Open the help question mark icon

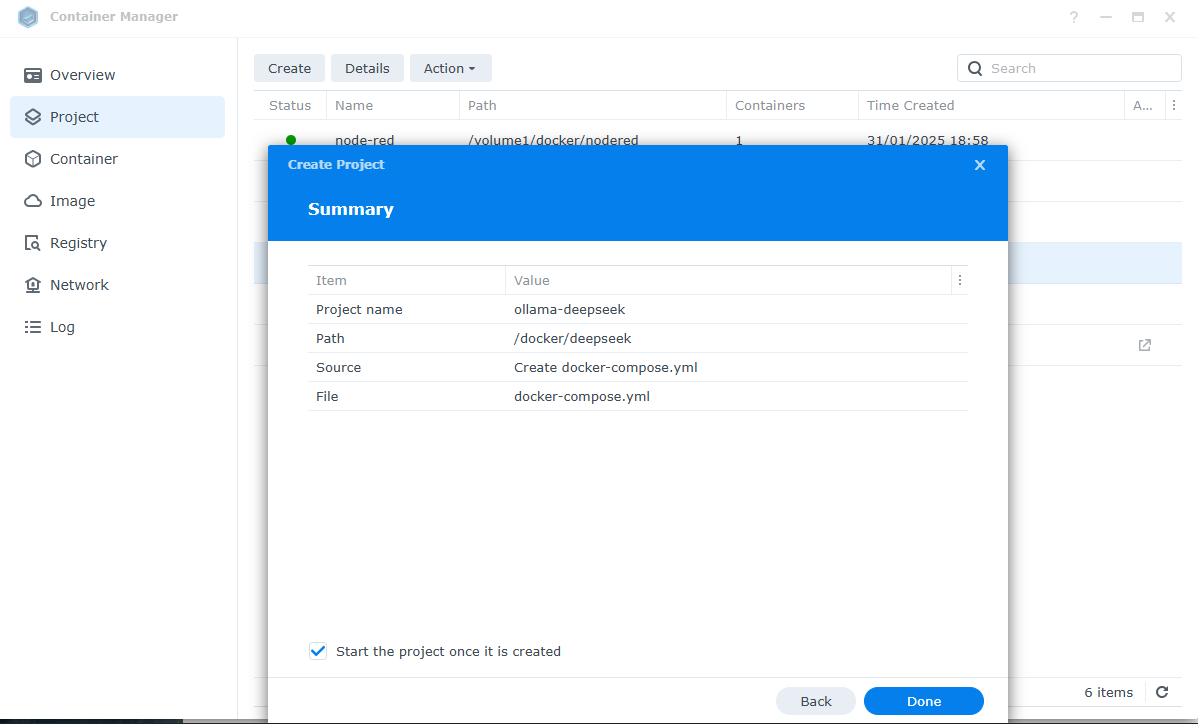(x=1073, y=17)
